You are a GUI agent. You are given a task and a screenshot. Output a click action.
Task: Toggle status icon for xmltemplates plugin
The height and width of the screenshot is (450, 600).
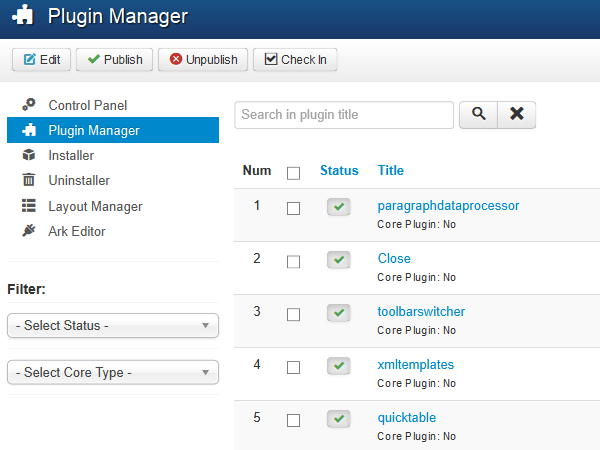point(339,366)
